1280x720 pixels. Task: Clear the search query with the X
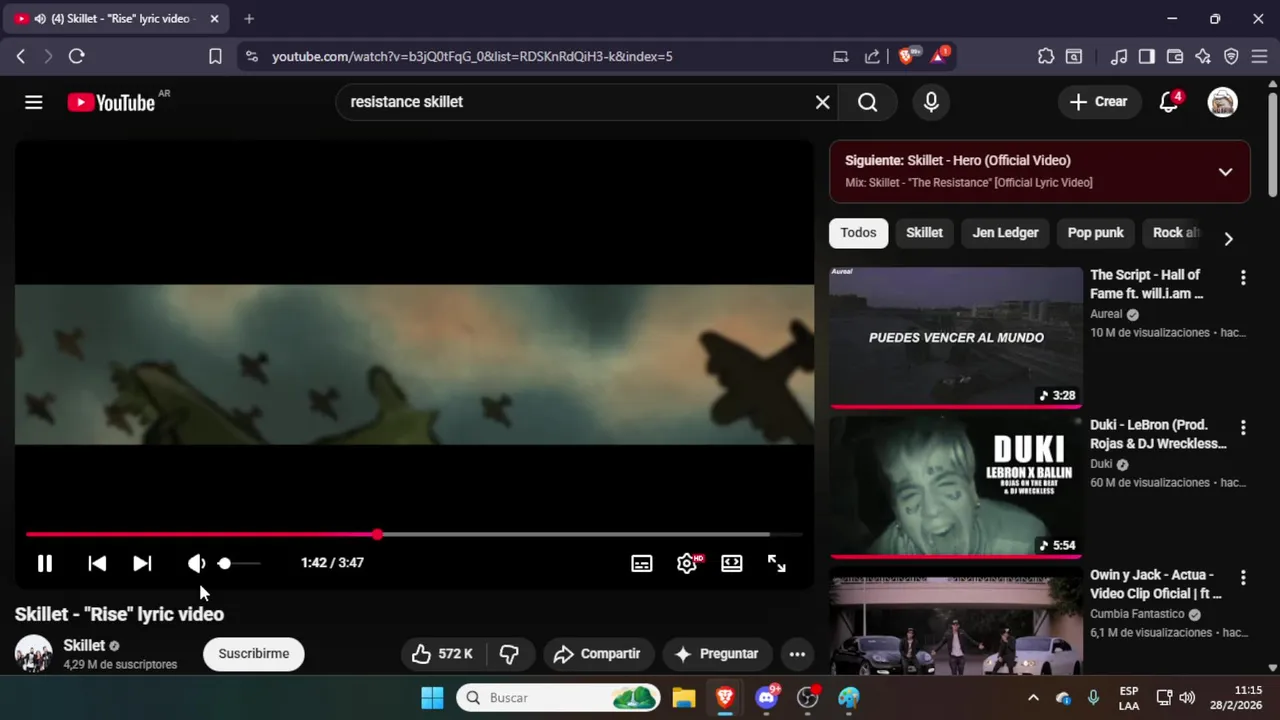coord(822,102)
